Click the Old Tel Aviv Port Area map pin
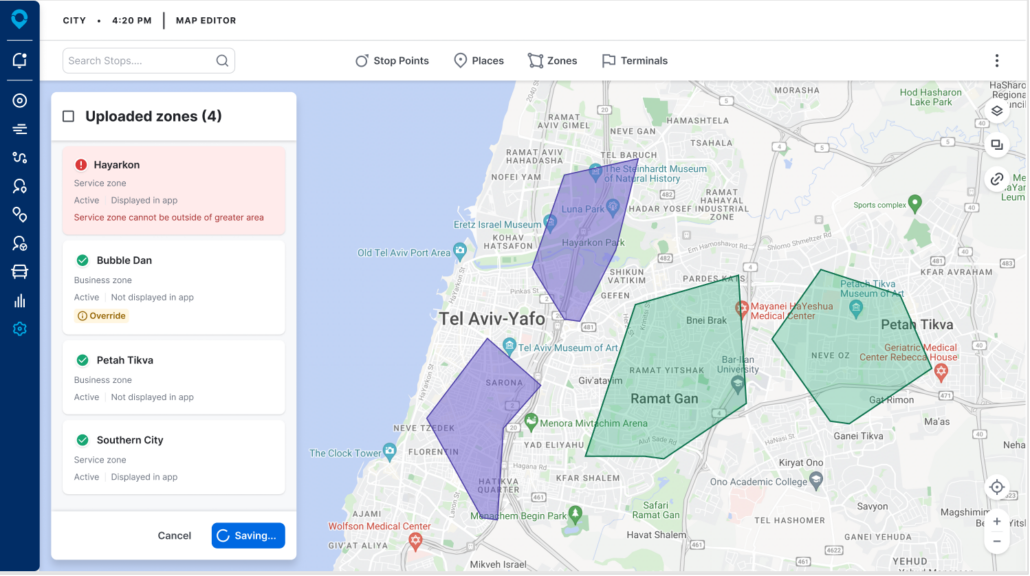The width and height of the screenshot is (1030, 576). click(x=460, y=250)
